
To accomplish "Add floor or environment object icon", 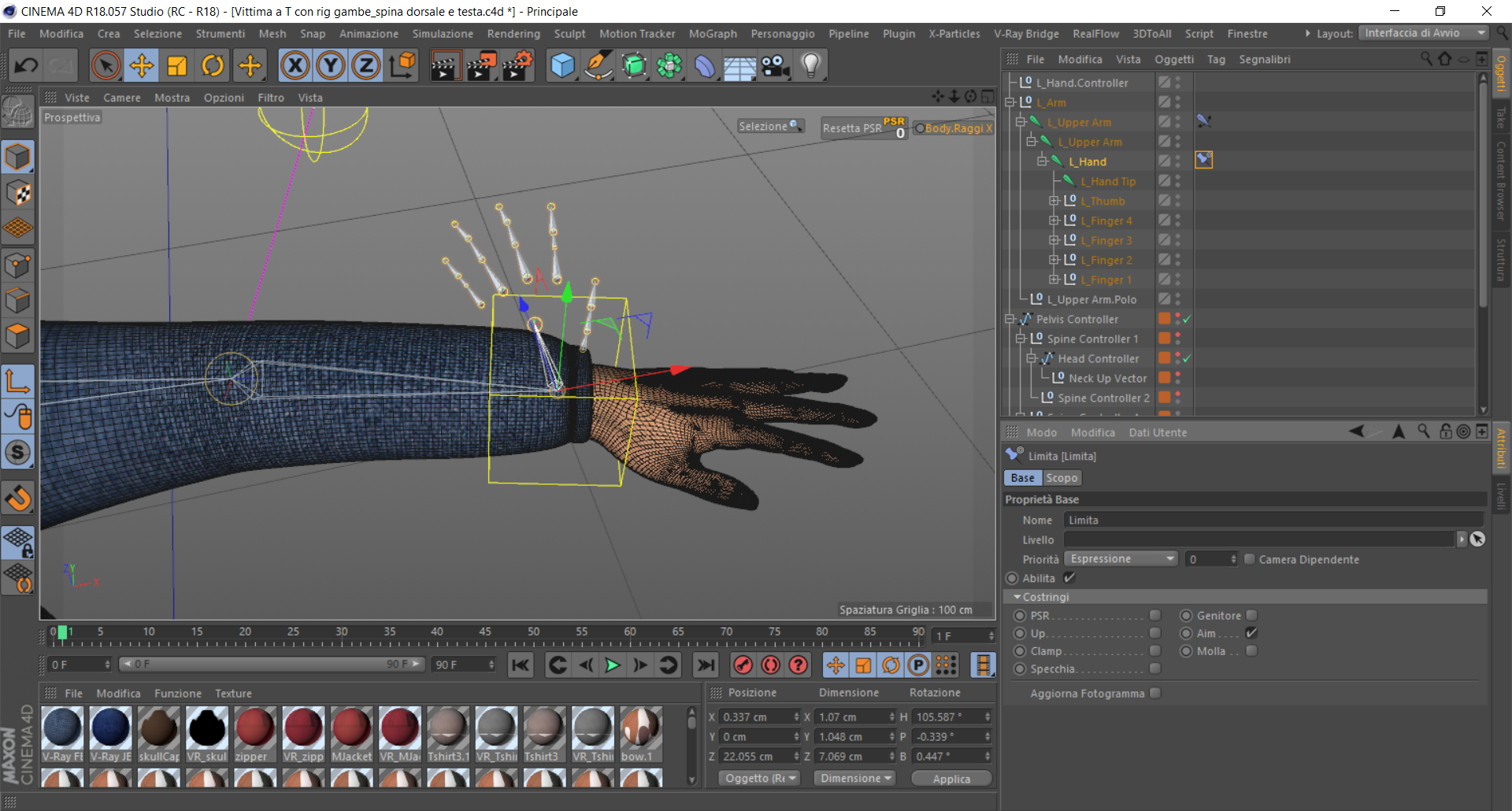I will pyautogui.click(x=740, y=65).
